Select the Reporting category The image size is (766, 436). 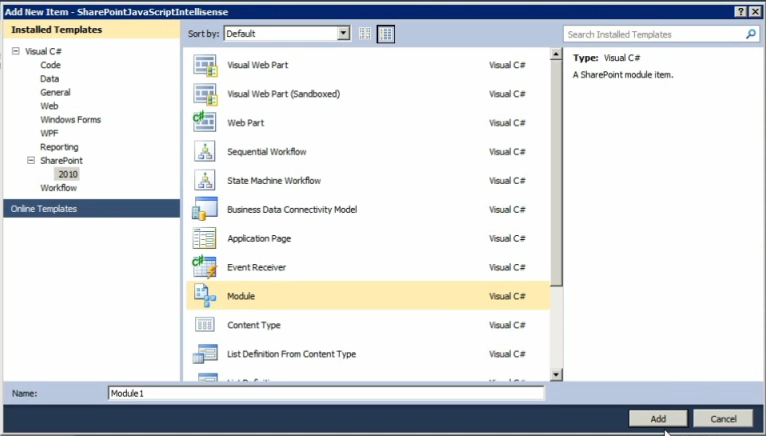click(59, 147)
